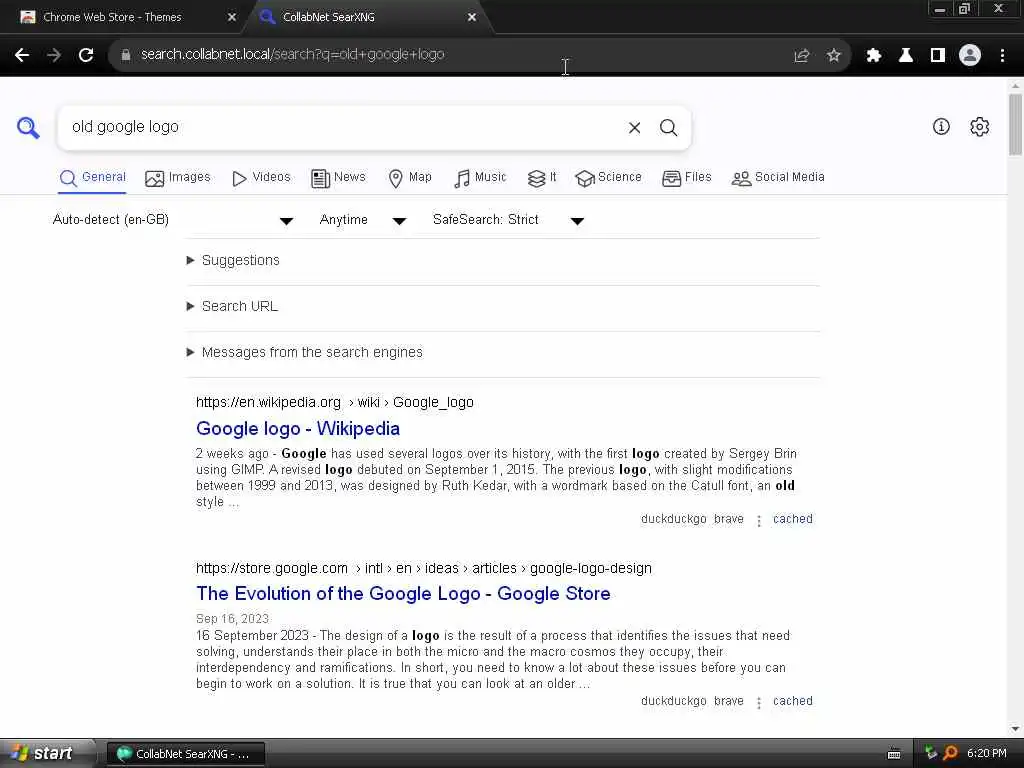1024x768 pixels.
Task: Go back with browser back arrow
Action: click(22, 55)
